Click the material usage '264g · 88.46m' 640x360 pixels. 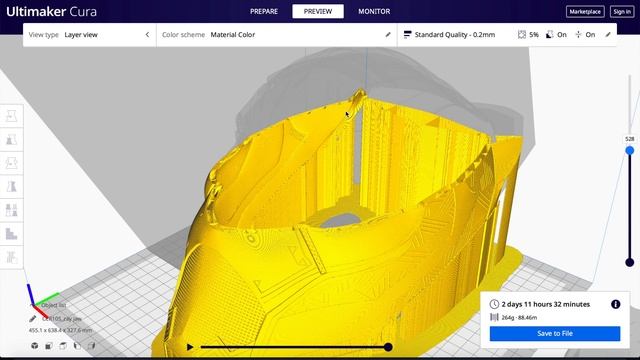pos(519,317)
